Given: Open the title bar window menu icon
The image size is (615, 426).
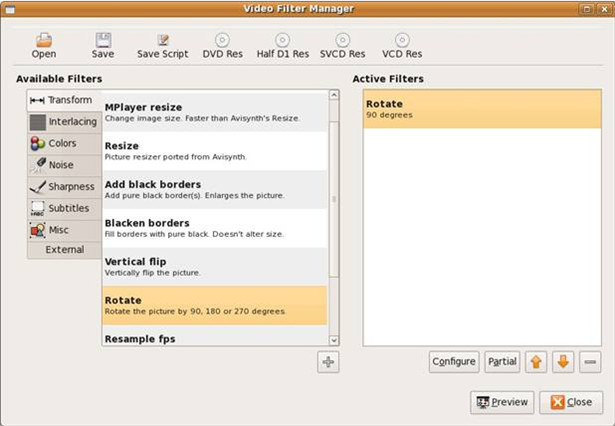Looking at the screenshot, I should [9, 9].
